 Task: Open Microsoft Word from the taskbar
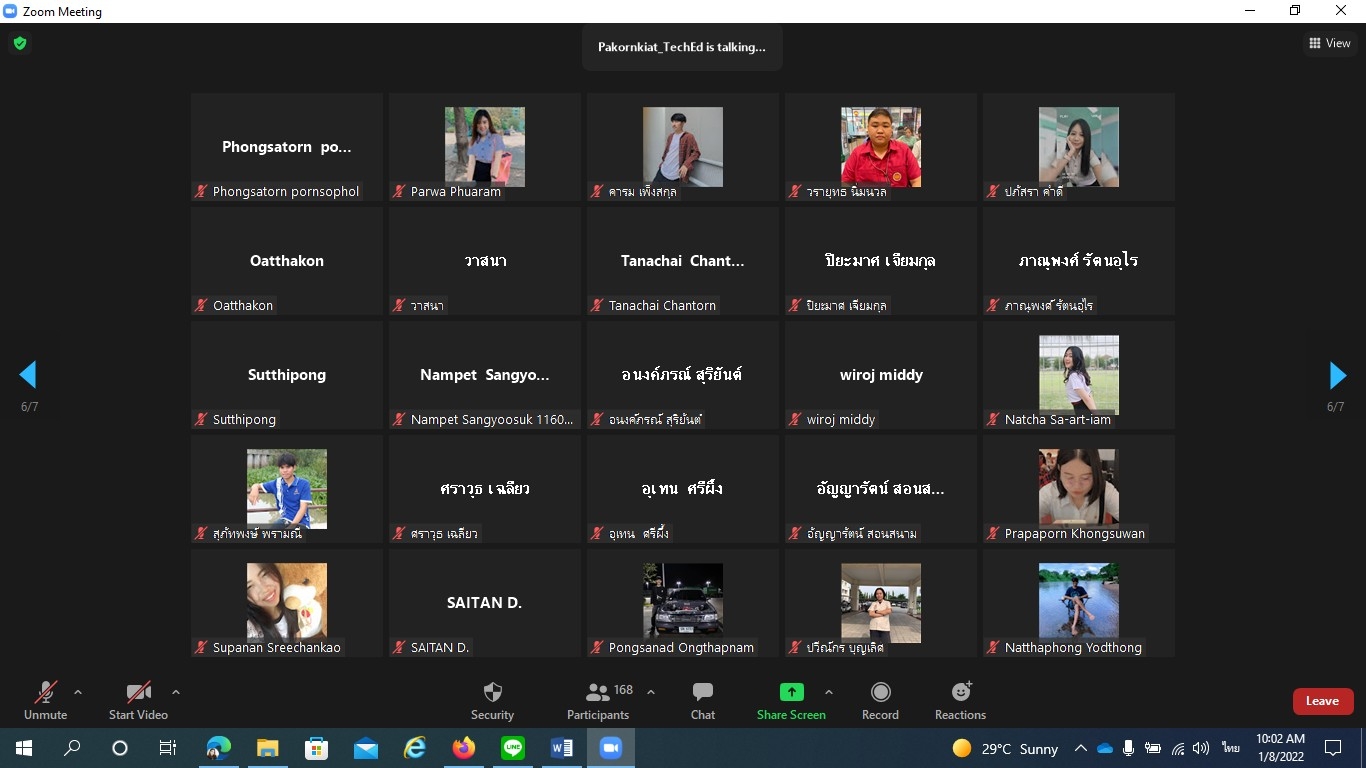pos(561,748)
